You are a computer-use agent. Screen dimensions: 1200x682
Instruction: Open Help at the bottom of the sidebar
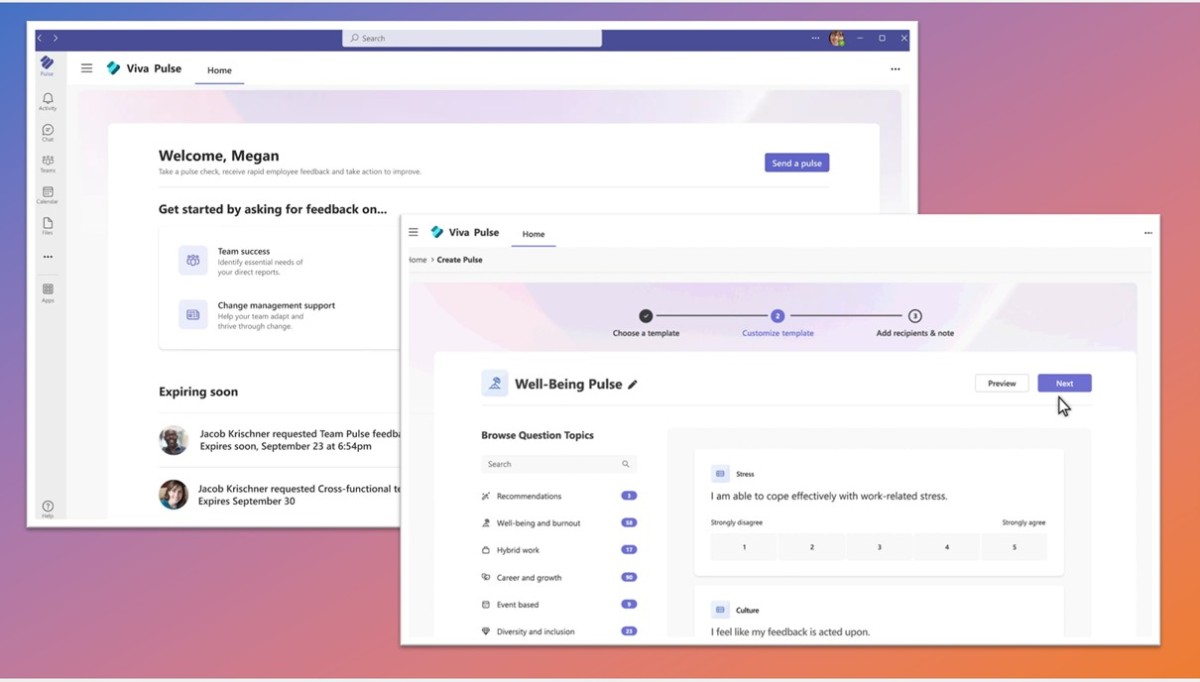47,509
